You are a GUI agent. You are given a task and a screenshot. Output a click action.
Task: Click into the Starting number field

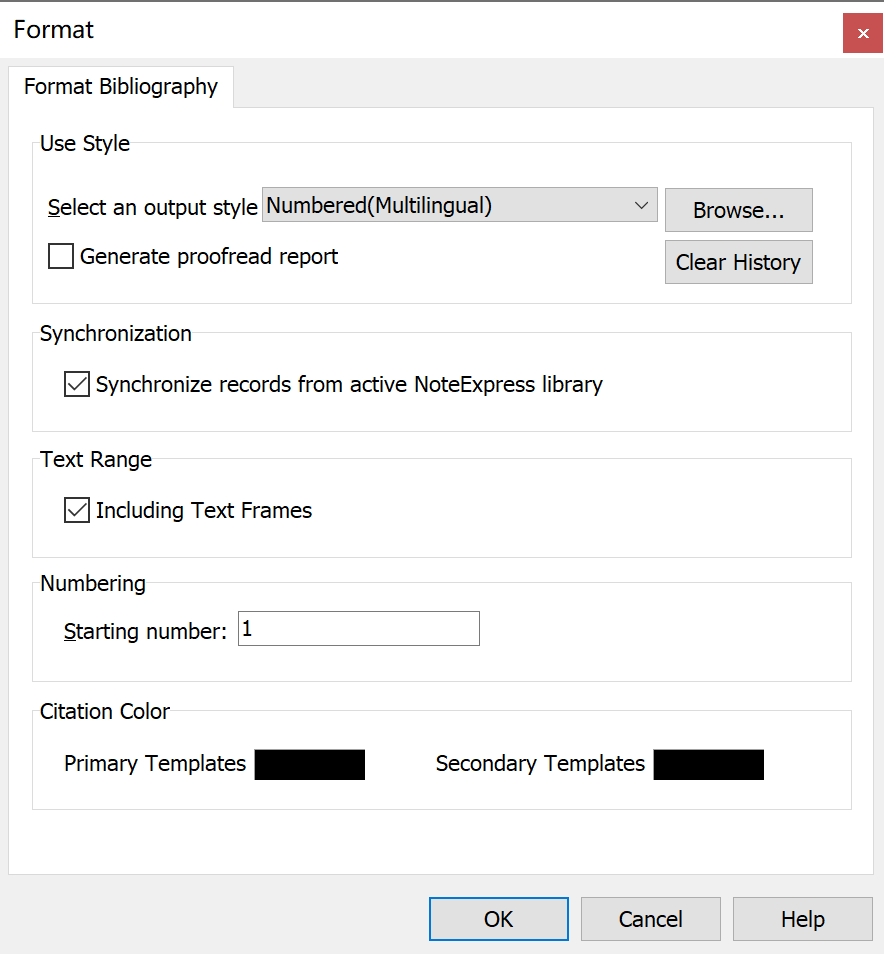pyautogui.click(x=358, y=629)
